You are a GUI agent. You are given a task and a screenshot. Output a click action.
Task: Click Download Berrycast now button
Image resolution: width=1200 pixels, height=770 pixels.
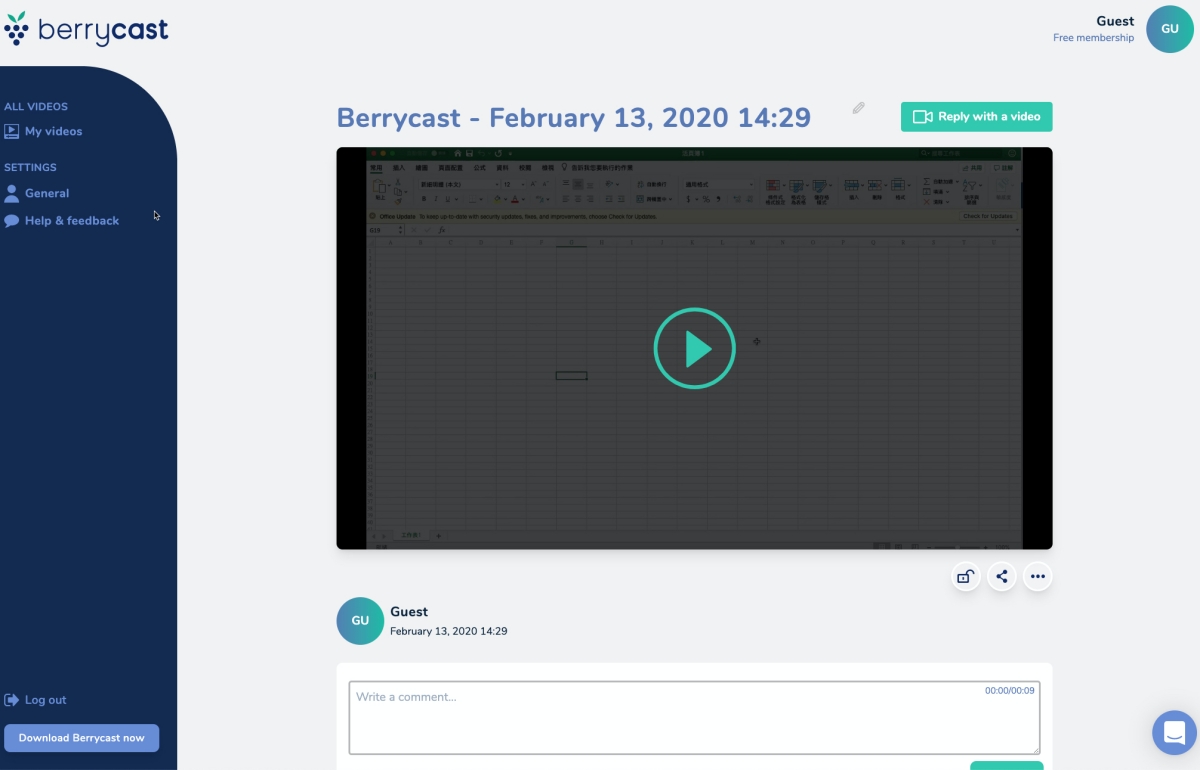(x=81, y=738)
